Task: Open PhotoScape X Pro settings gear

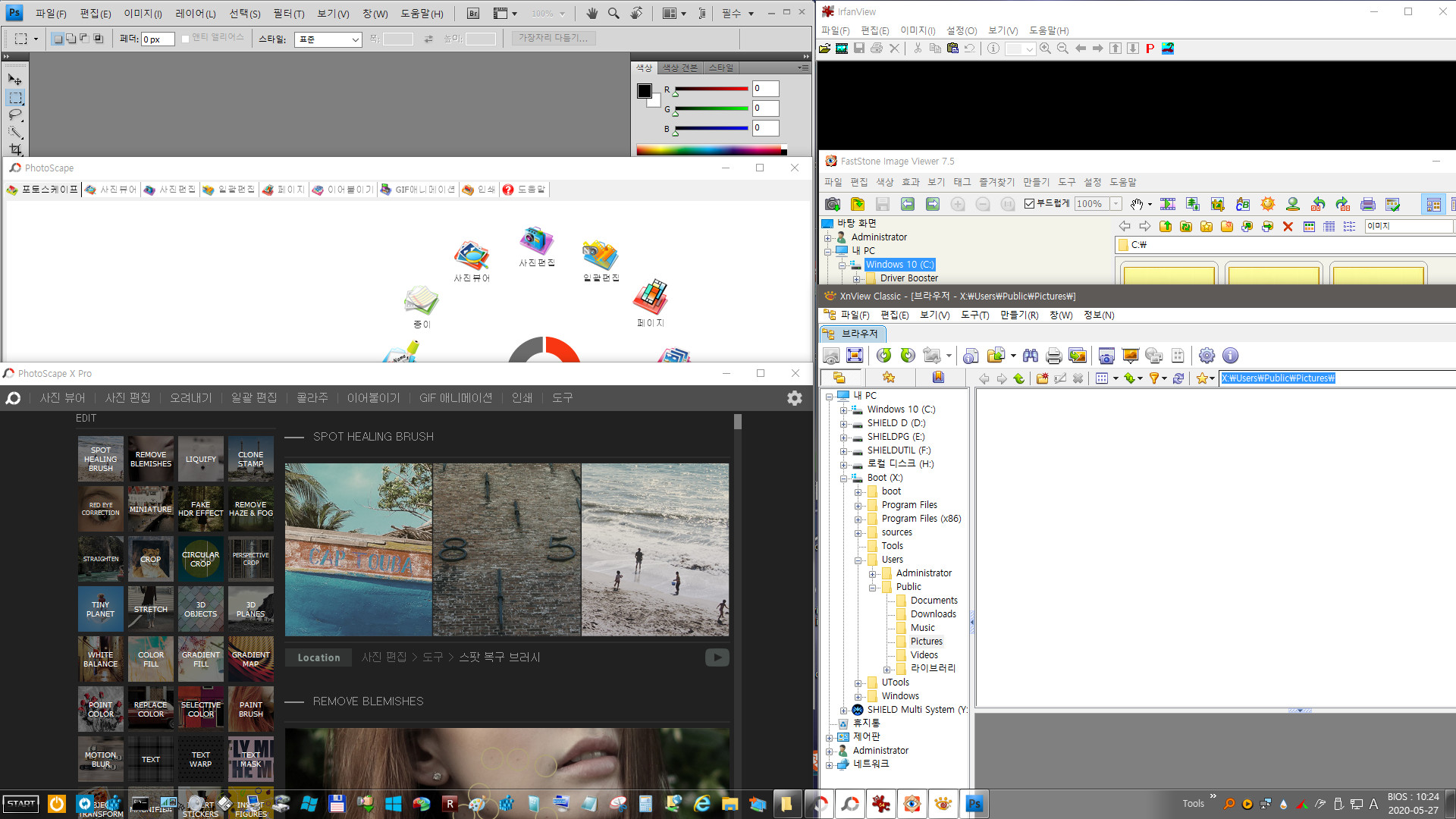Action: coord(795,398)
